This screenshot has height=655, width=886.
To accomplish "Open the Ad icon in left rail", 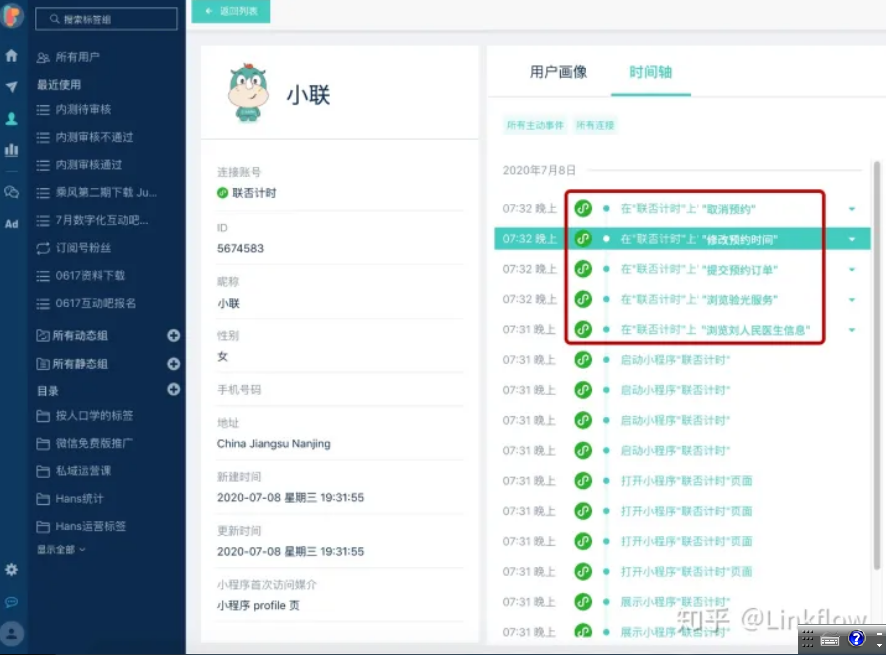I will pyautogui.click(x=11, y=224).
